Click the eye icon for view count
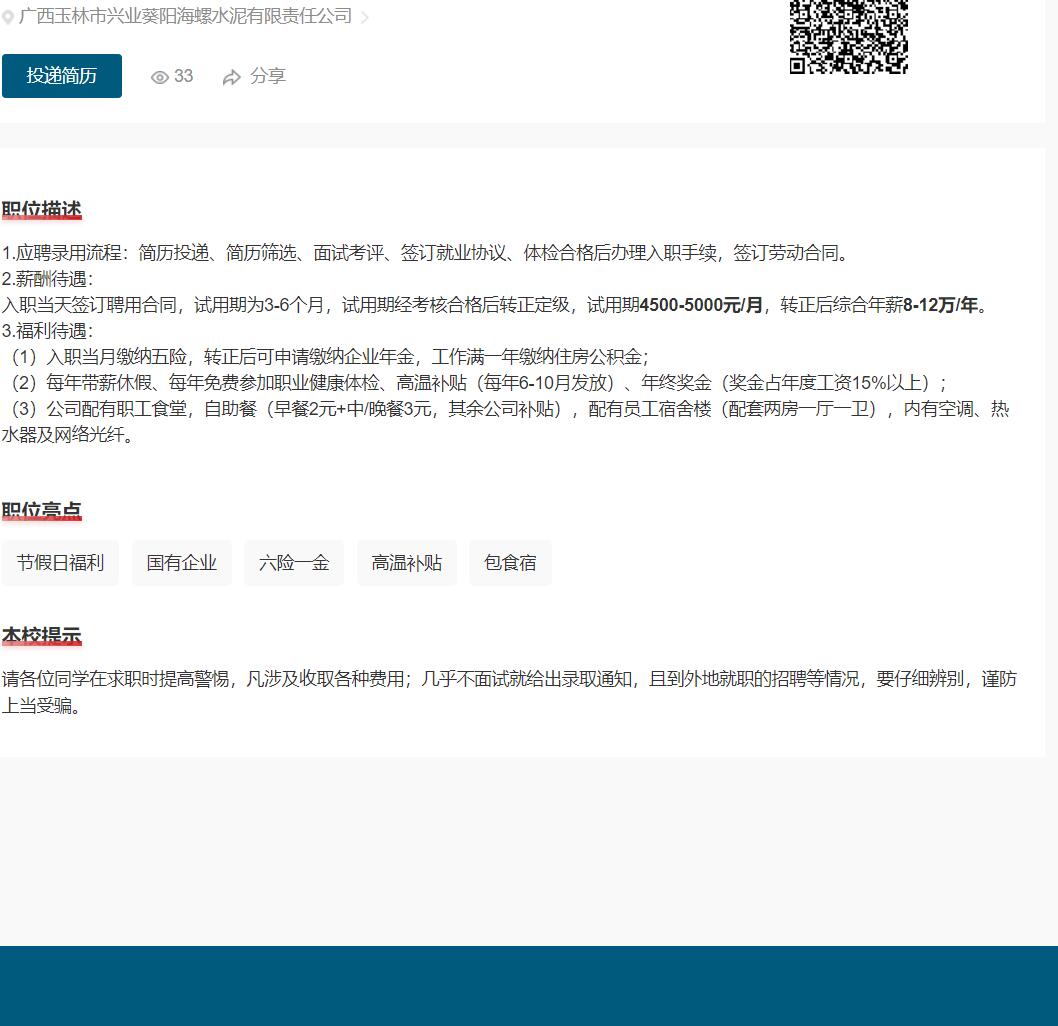The height and width of the screenshot is (1026, 1058). click(160, 77)
